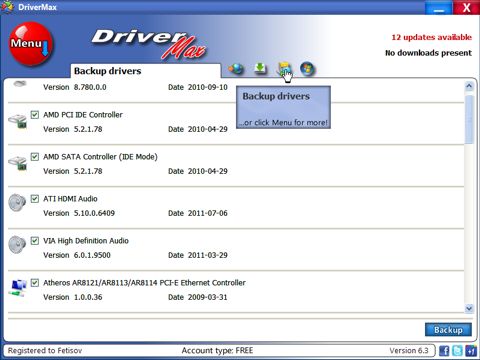This screenshot has width=480, height=360.
Task: Click the scrollbar up arrow
Action: pyautogui.click(x=469, y=86)
